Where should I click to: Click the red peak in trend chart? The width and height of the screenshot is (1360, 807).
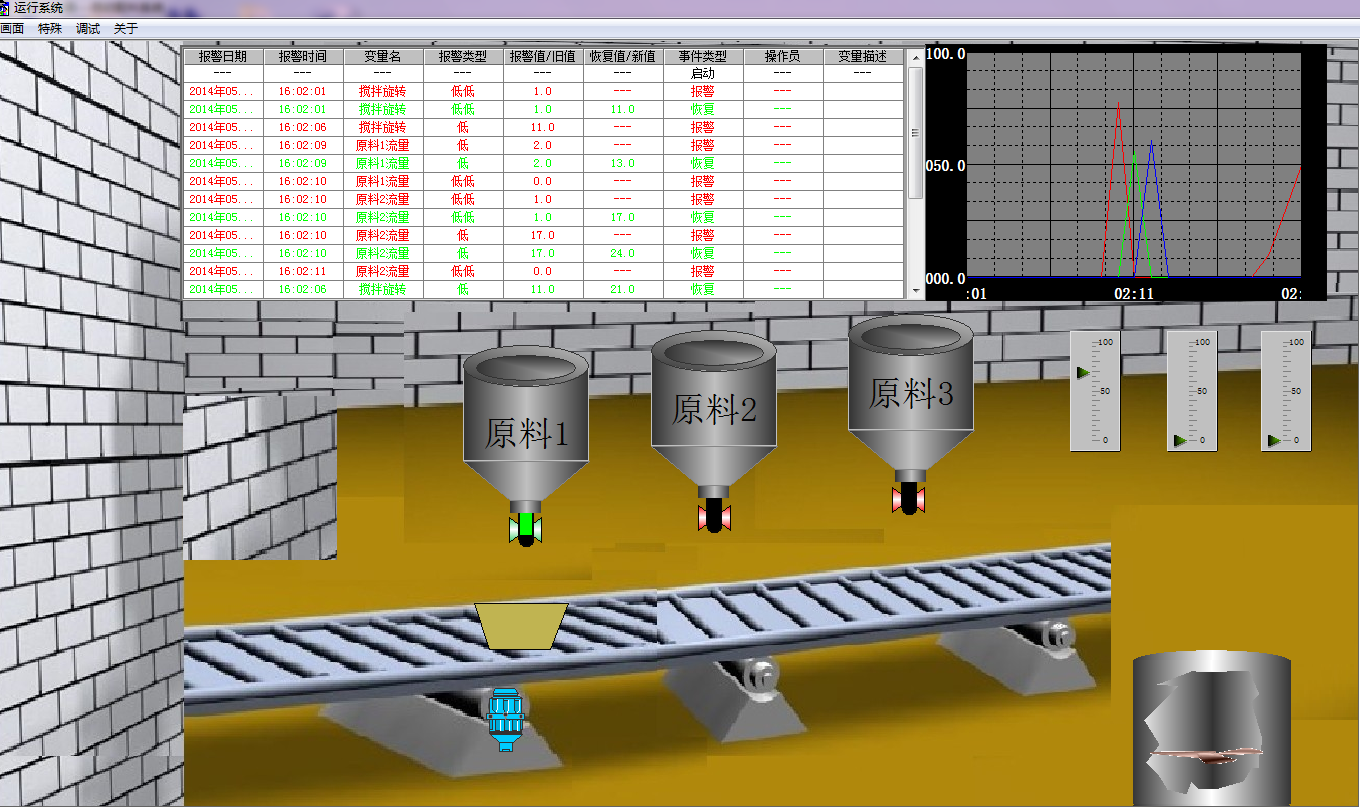[1118, 102]
